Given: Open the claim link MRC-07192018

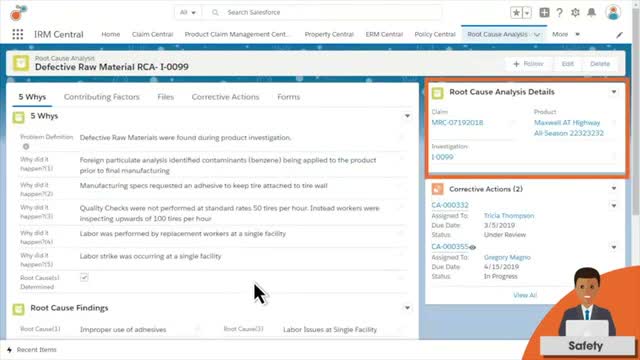Looking at the screenshot, I should (x=457, y=123).
